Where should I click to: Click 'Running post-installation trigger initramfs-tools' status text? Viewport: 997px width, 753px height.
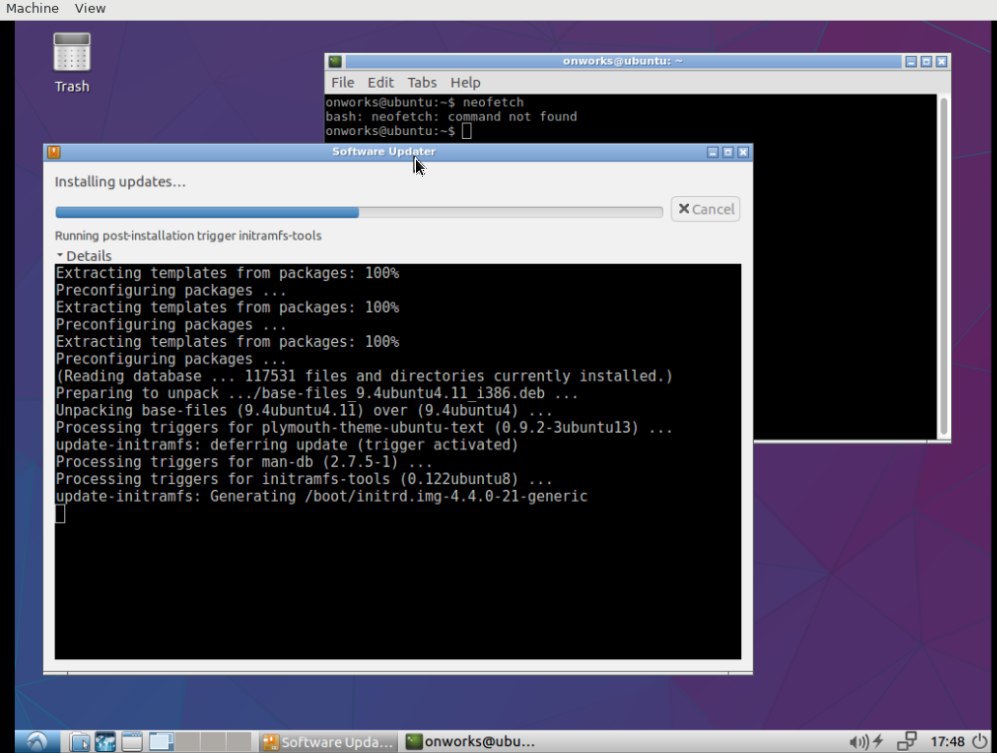pyautogui.click(x=188, y=235)
